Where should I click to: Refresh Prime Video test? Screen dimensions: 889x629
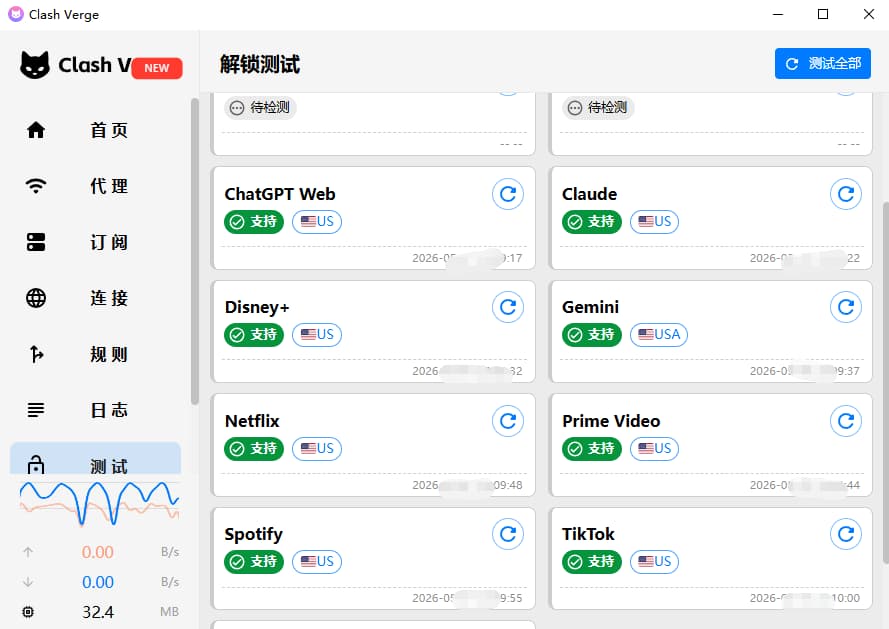pyautogui.click(x=845, y=421)
